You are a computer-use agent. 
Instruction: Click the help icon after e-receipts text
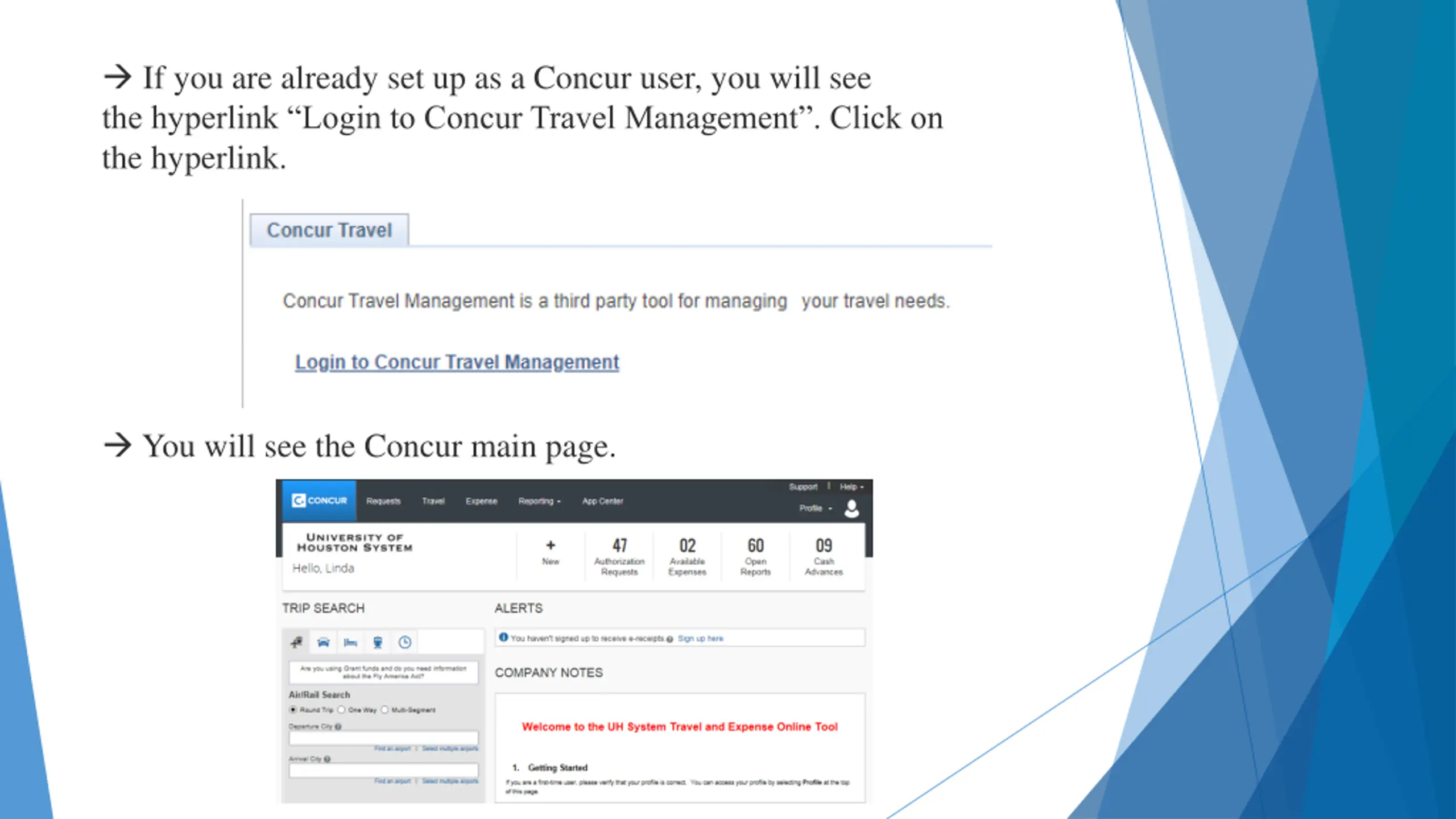pyautogui.click(x=669, y=639)
